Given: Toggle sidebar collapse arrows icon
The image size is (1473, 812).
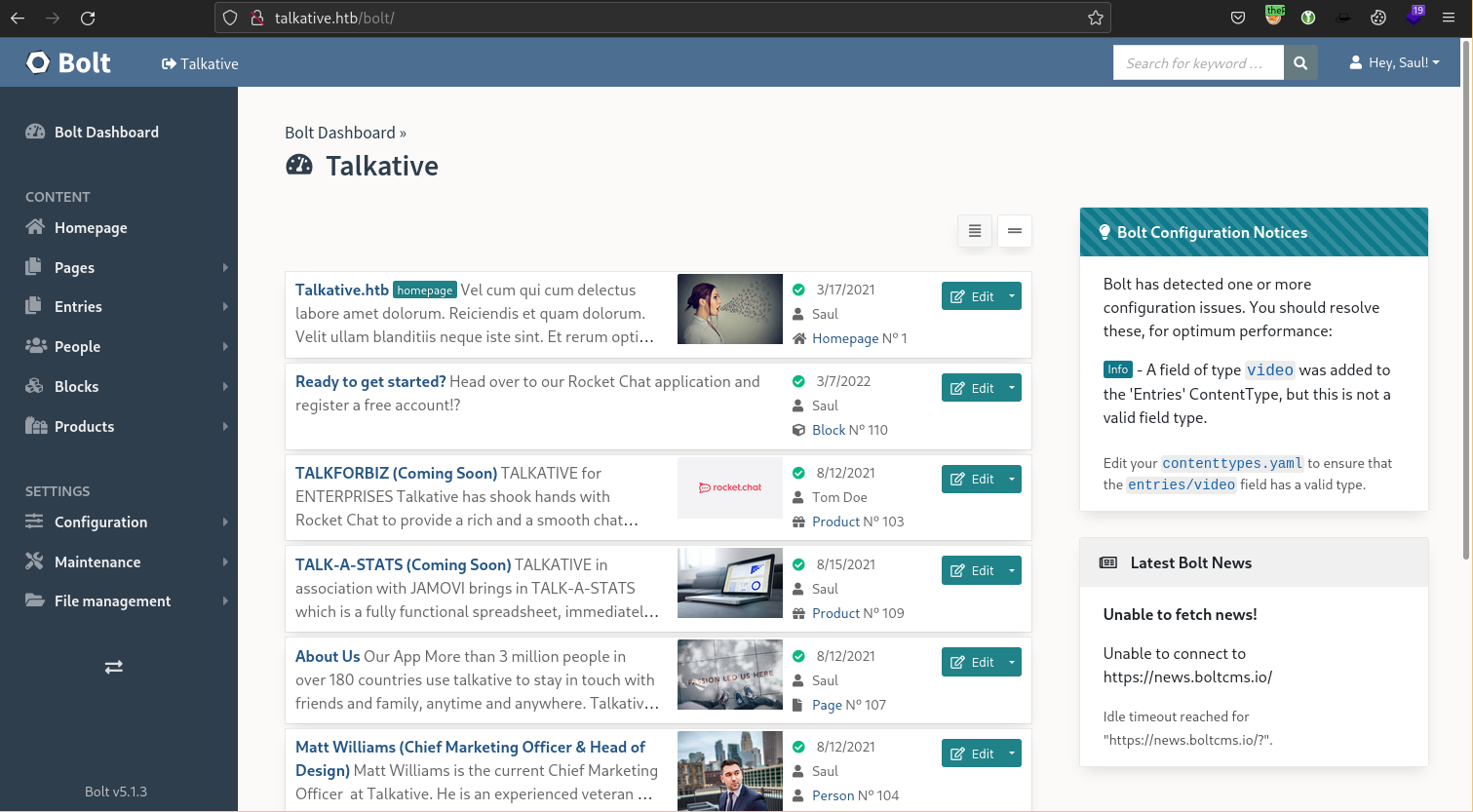Looking at the screenshot, I should pos(114,667).
